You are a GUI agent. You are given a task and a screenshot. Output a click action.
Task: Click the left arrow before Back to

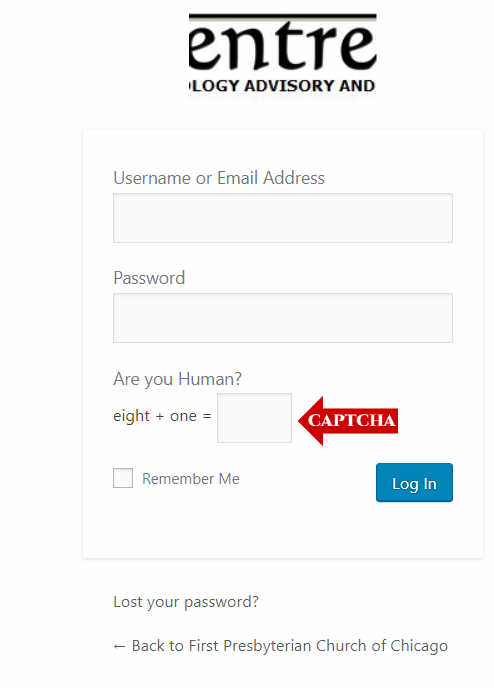click(119, 646)
